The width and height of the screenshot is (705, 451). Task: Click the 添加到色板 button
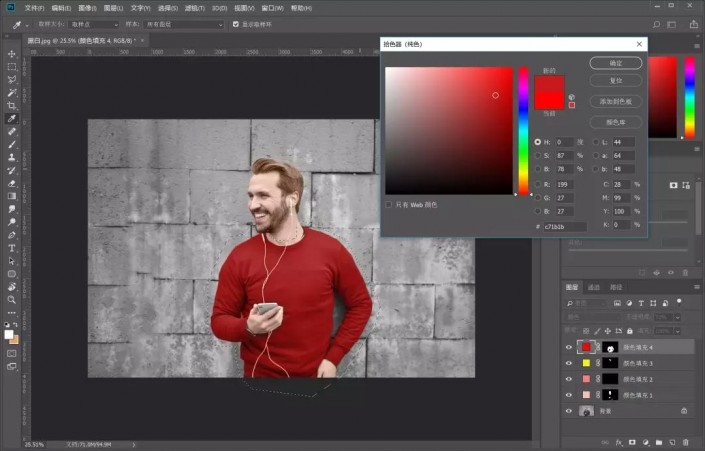coord(616,101)
